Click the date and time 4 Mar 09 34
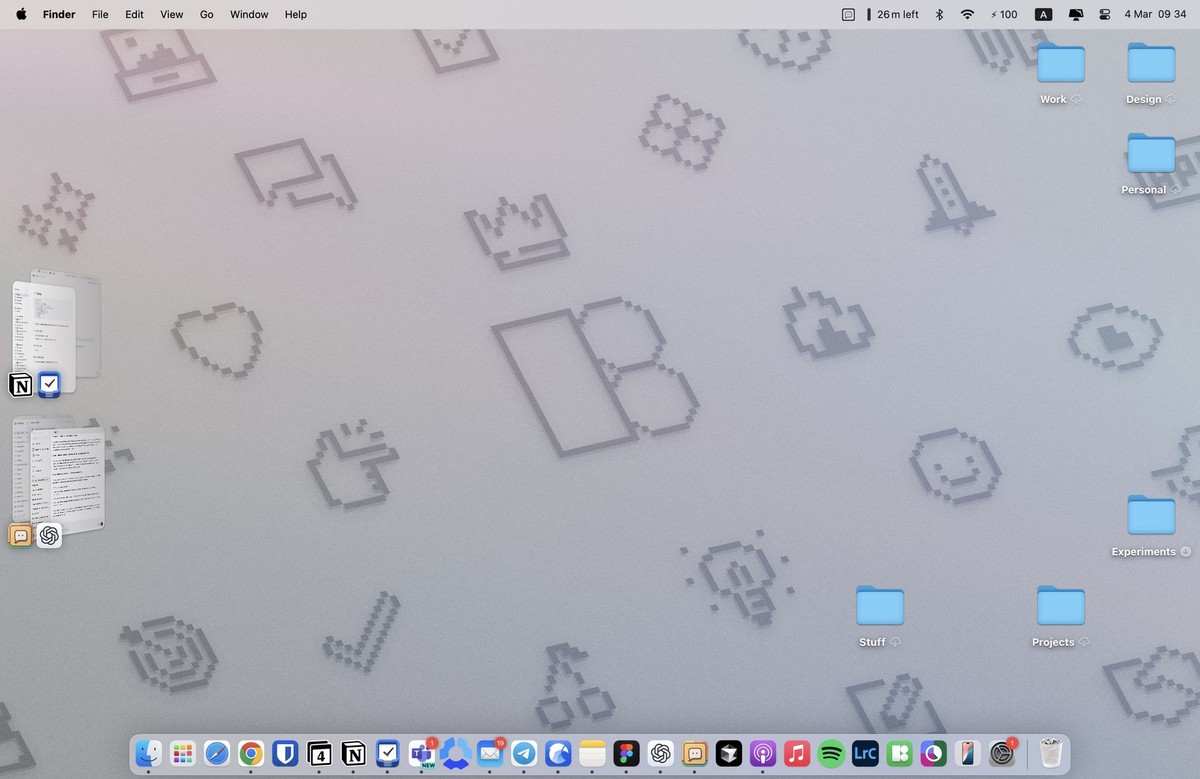The width and height of the screenshot is (1200, 779). [x=1155, y=14]
